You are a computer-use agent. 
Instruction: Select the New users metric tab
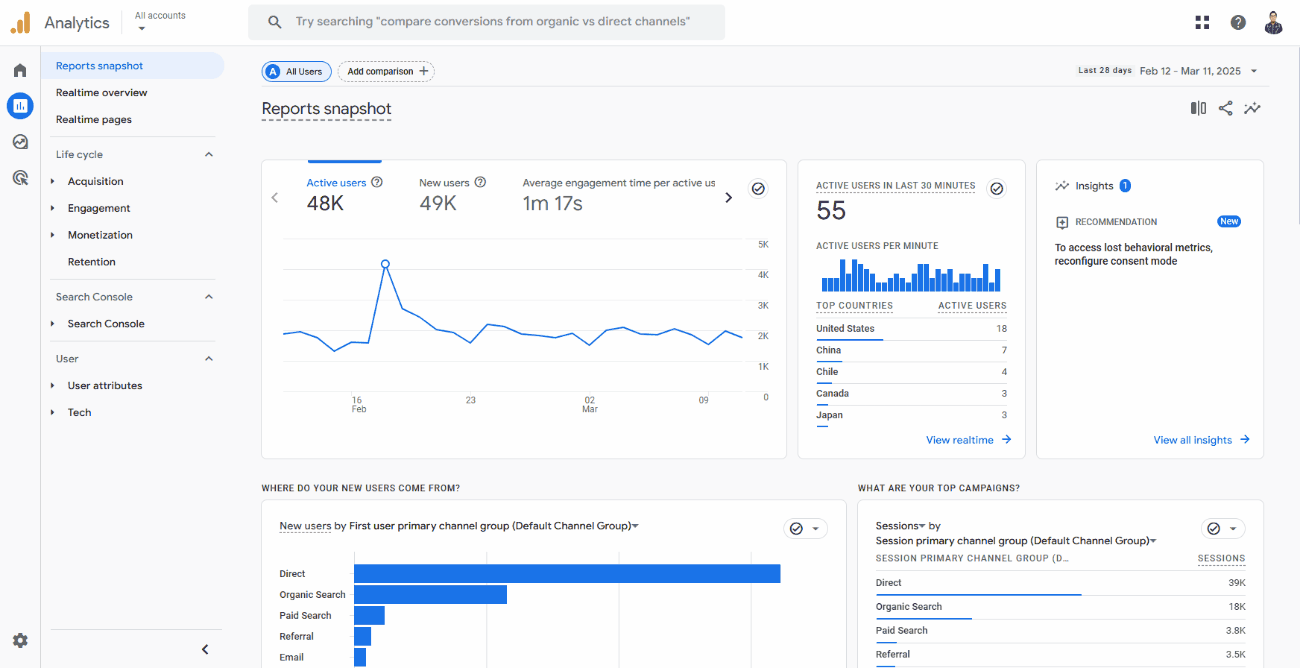click(x=452, y=194)
